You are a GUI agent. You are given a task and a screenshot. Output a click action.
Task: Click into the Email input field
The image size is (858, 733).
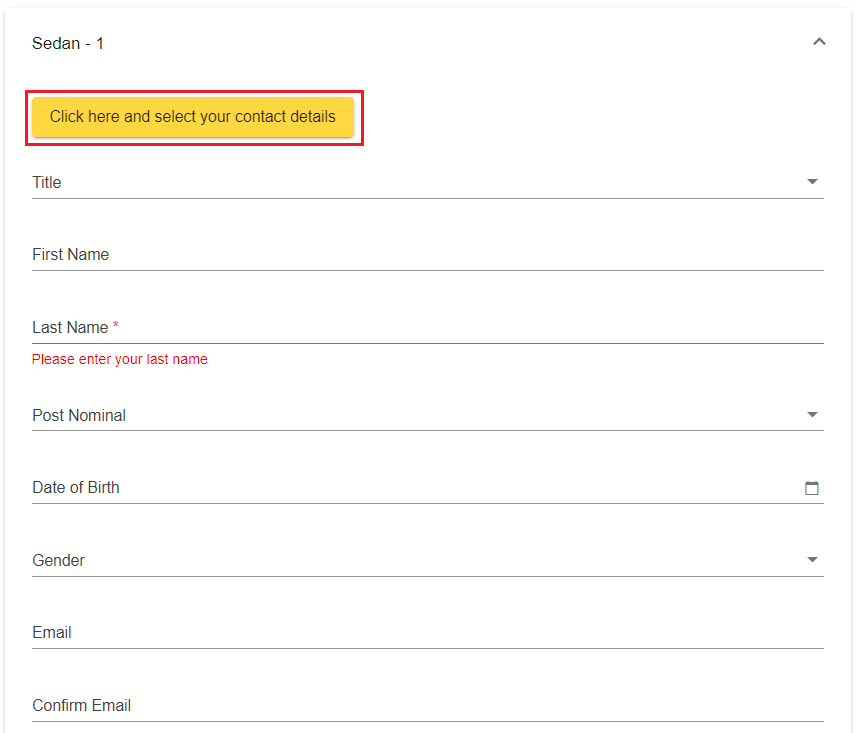point(427,633)
